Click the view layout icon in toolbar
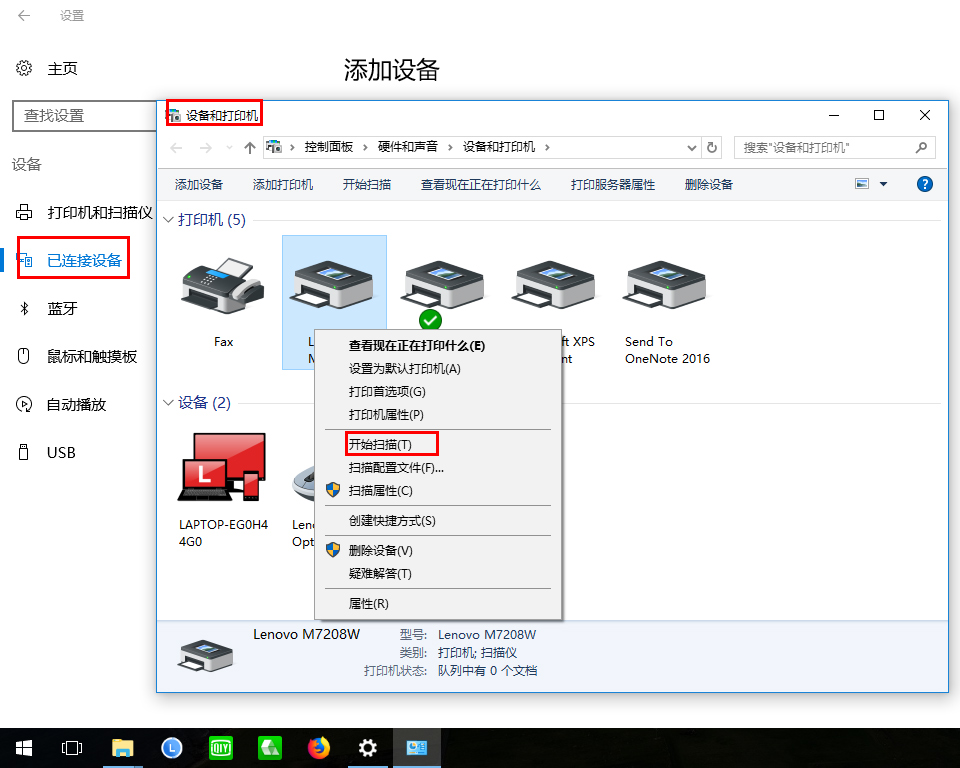960x768 pixels. point(862,184)
